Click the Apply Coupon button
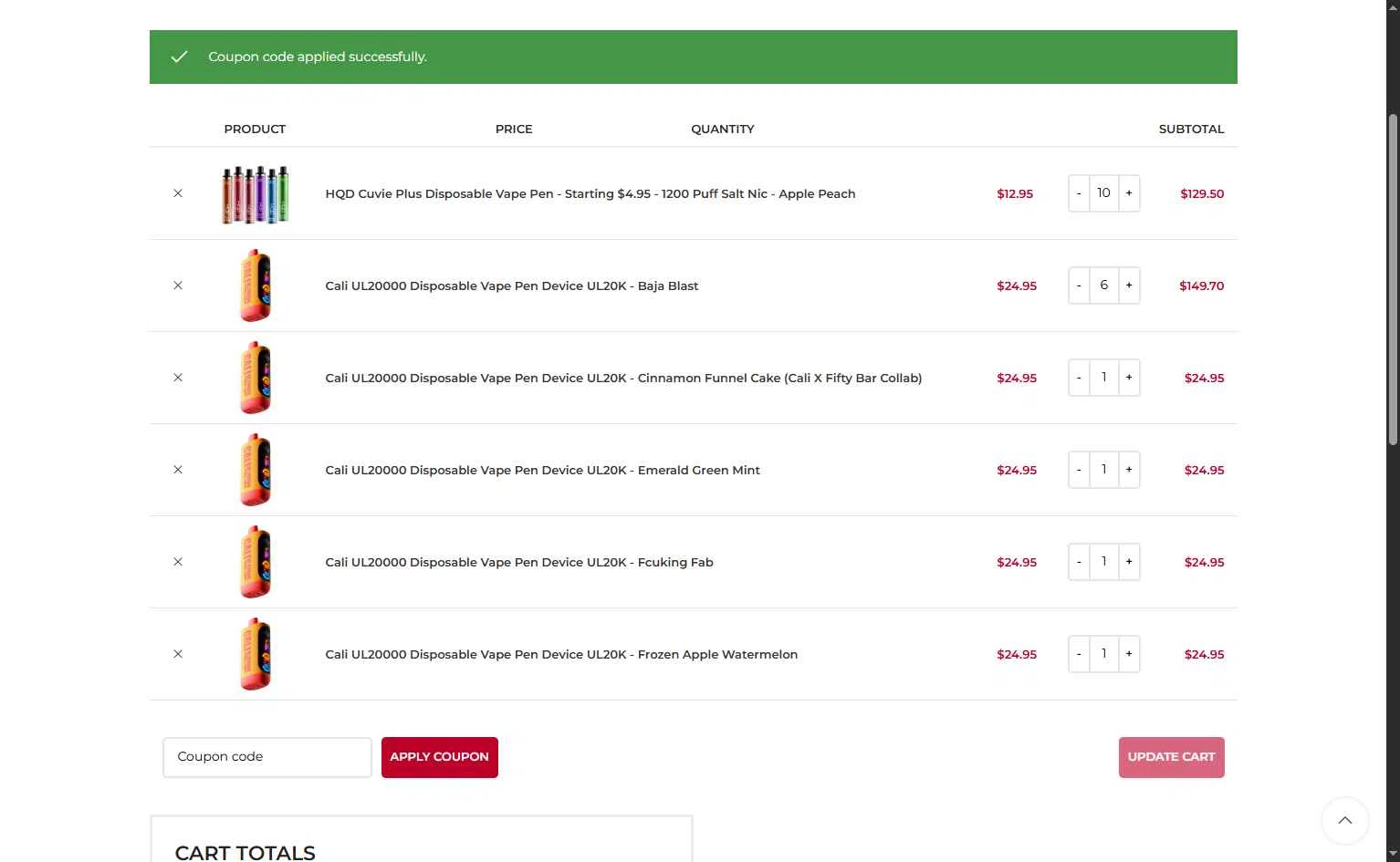 (440, 757)
